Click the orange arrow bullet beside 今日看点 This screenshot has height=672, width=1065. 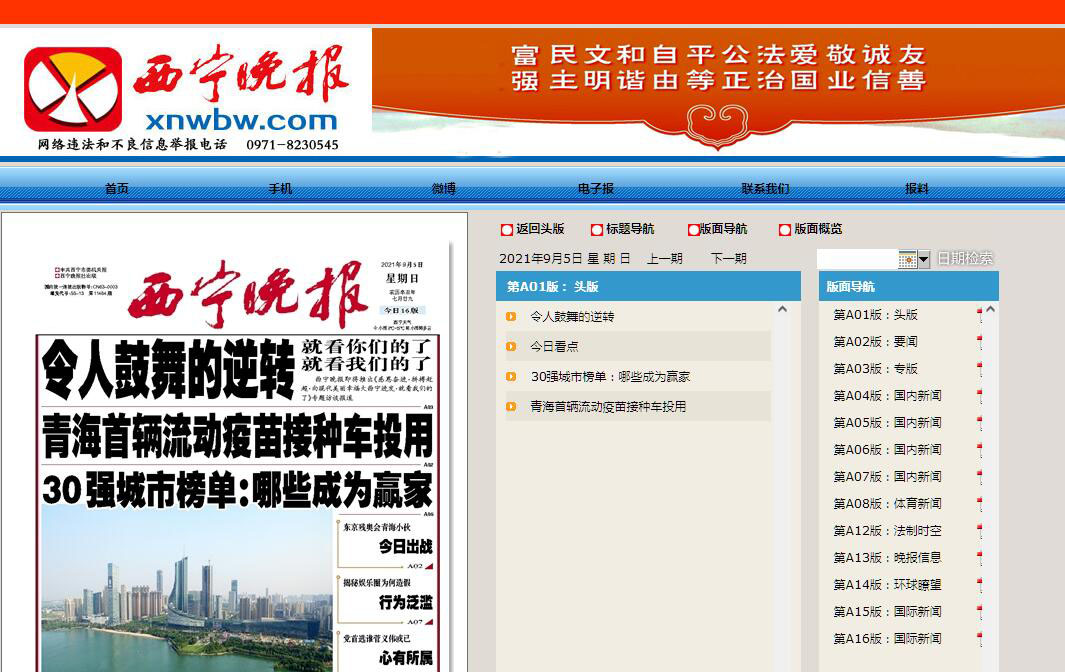[511, 347]
